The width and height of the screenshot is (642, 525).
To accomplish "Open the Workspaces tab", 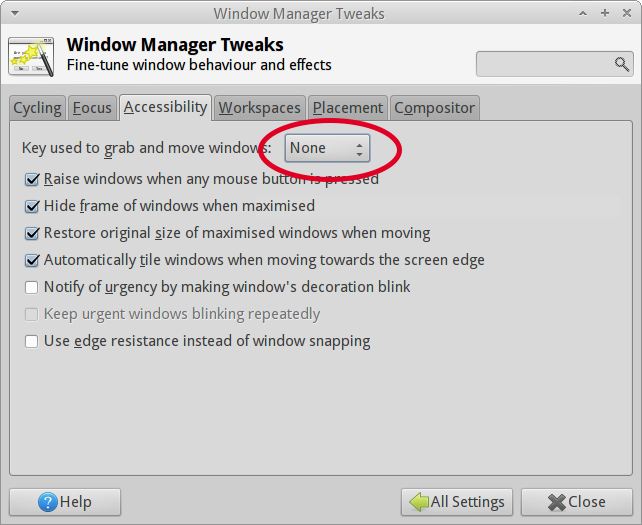I will (260, 108).
